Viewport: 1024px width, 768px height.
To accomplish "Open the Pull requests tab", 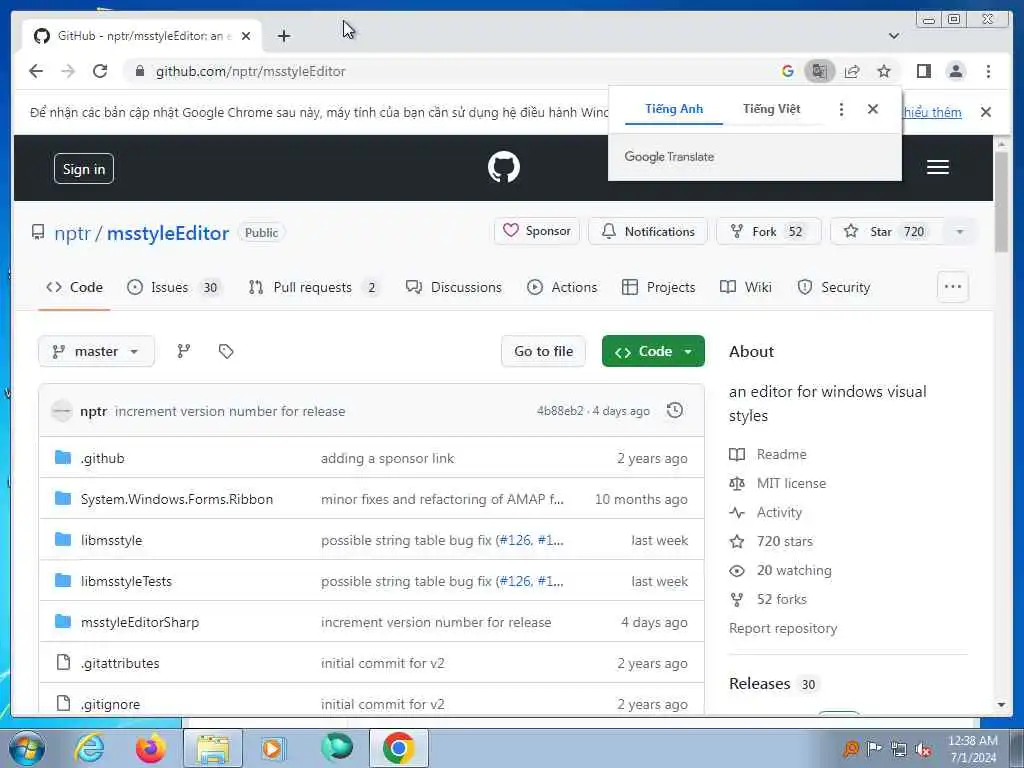I will click(x=314, y=287).
